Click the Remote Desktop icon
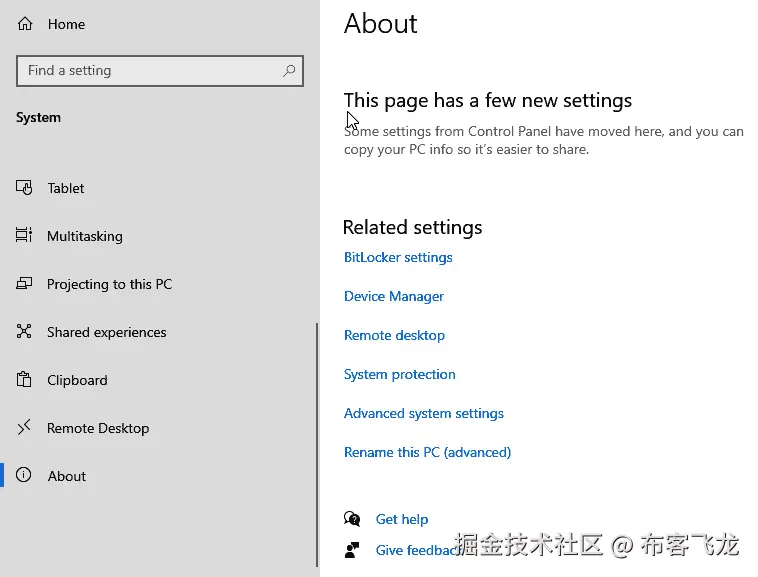The height and width of the screenshot is (577, 758). [24, 427]
